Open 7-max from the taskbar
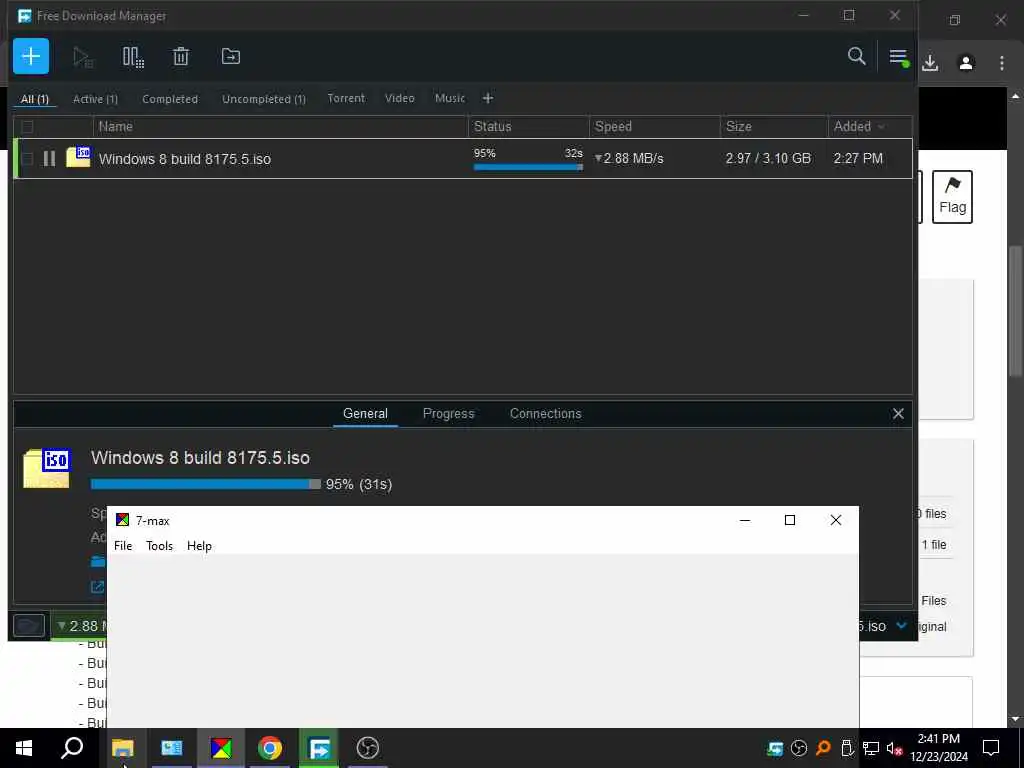 coord(221,748)
